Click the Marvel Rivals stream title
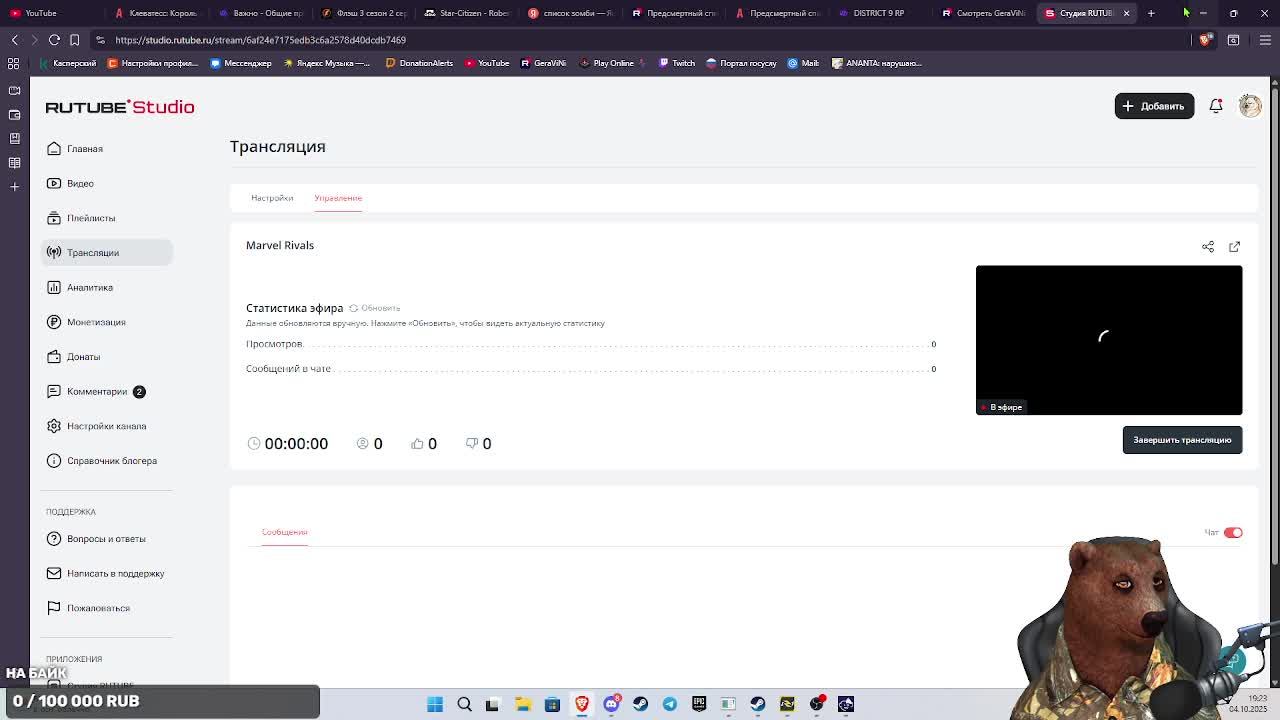1280x720 pixels. [x=280, y=245]
